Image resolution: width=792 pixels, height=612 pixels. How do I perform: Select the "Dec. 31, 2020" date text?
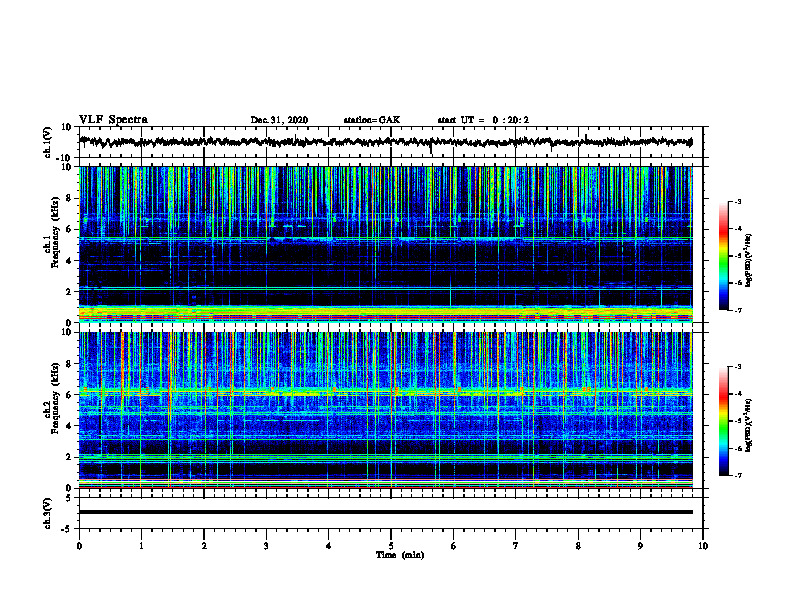click(279, 120)
